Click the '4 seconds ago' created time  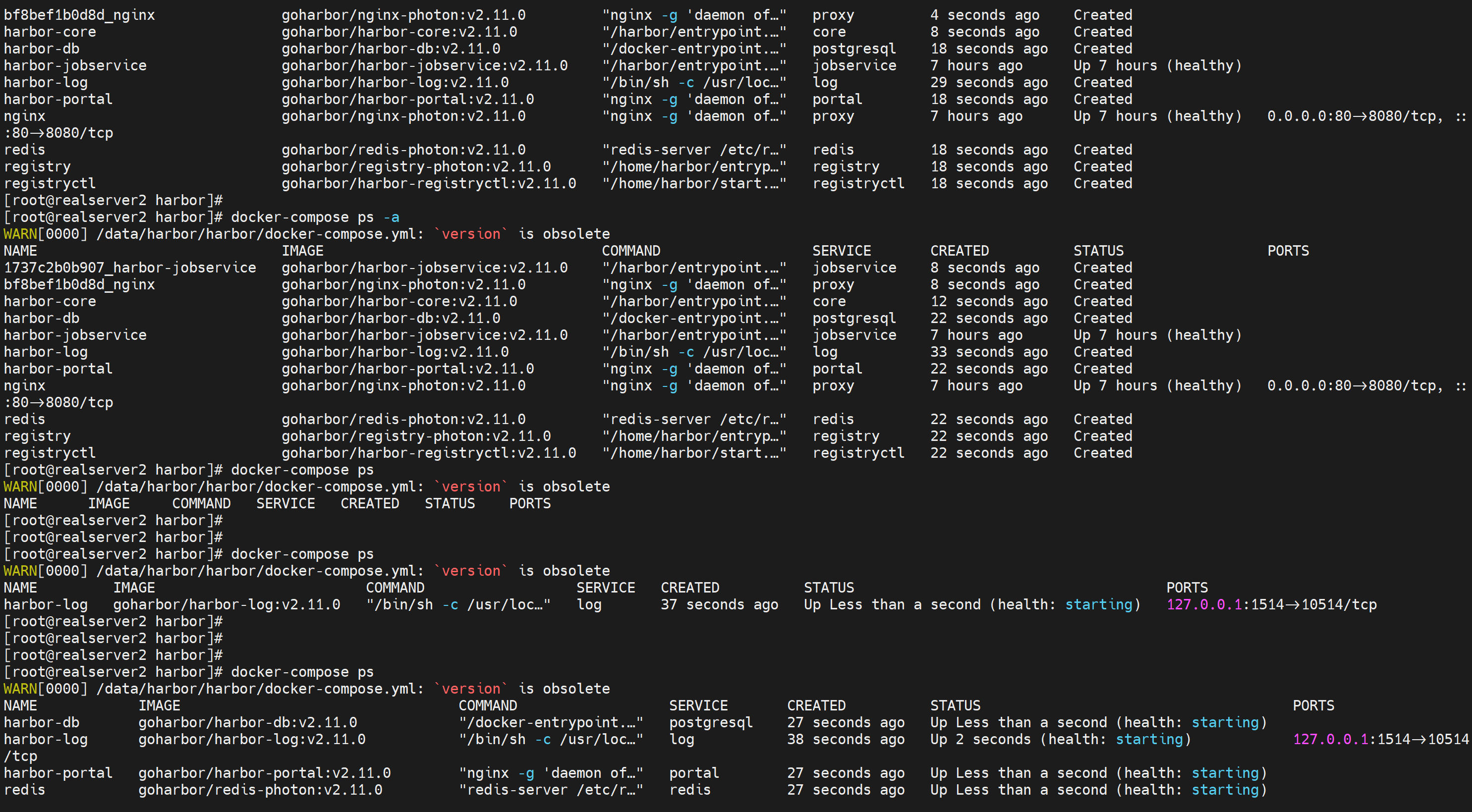coord(985,15)
